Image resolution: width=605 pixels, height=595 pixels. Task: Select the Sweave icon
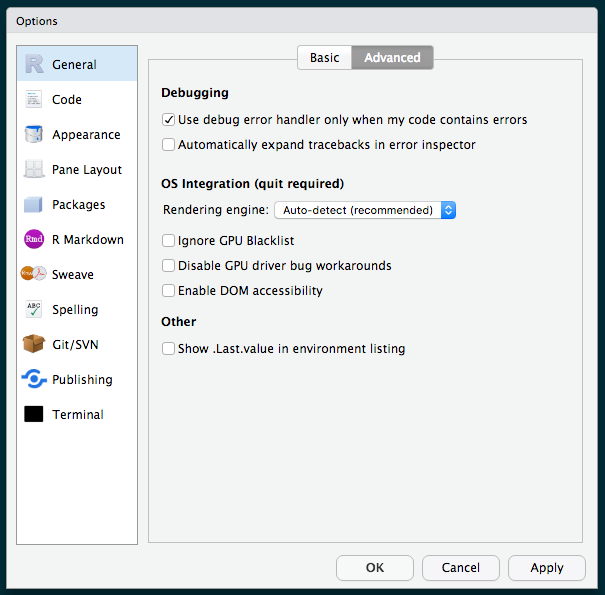point(34,274)
